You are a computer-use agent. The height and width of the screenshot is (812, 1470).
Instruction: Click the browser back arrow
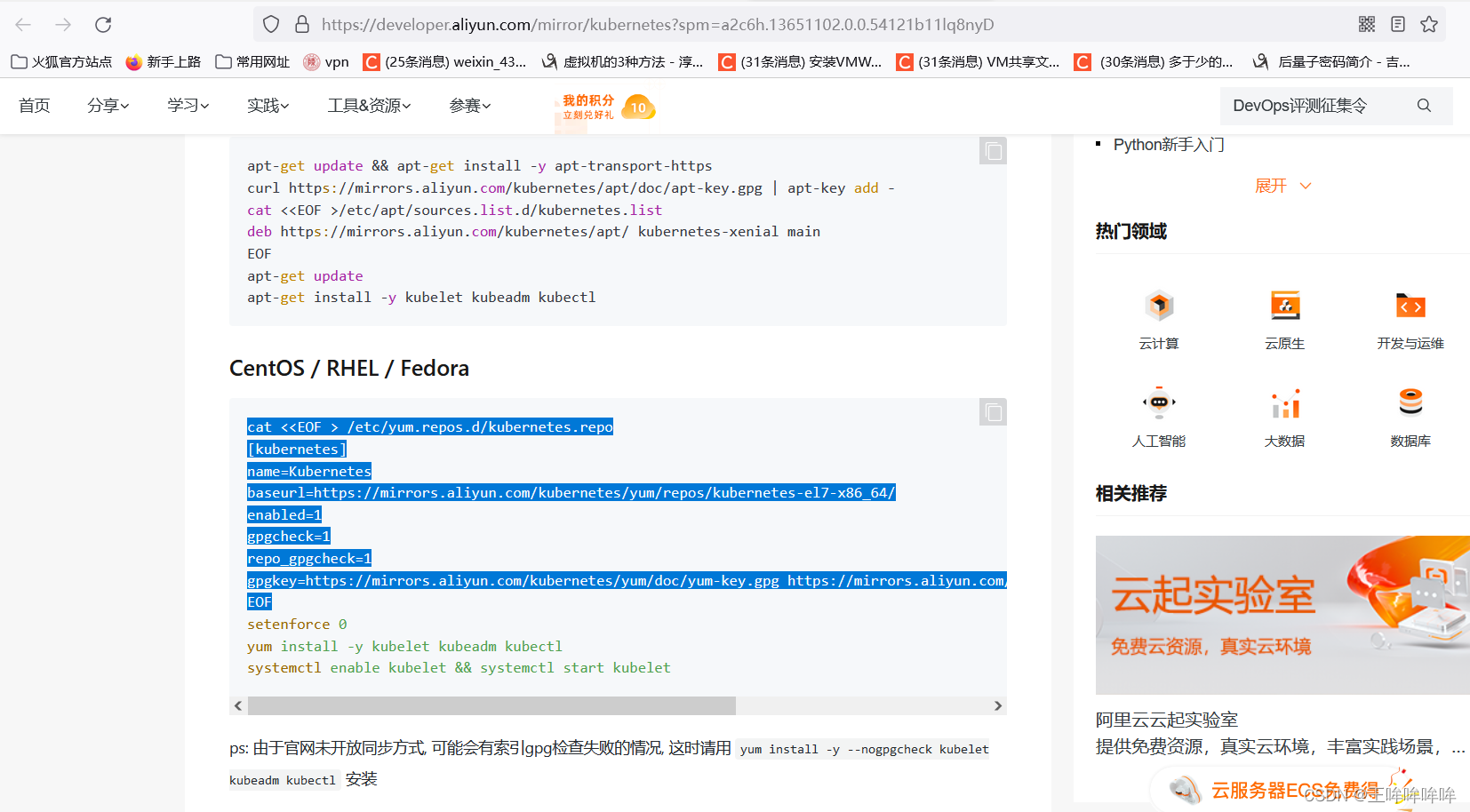(x=23, y=24)
